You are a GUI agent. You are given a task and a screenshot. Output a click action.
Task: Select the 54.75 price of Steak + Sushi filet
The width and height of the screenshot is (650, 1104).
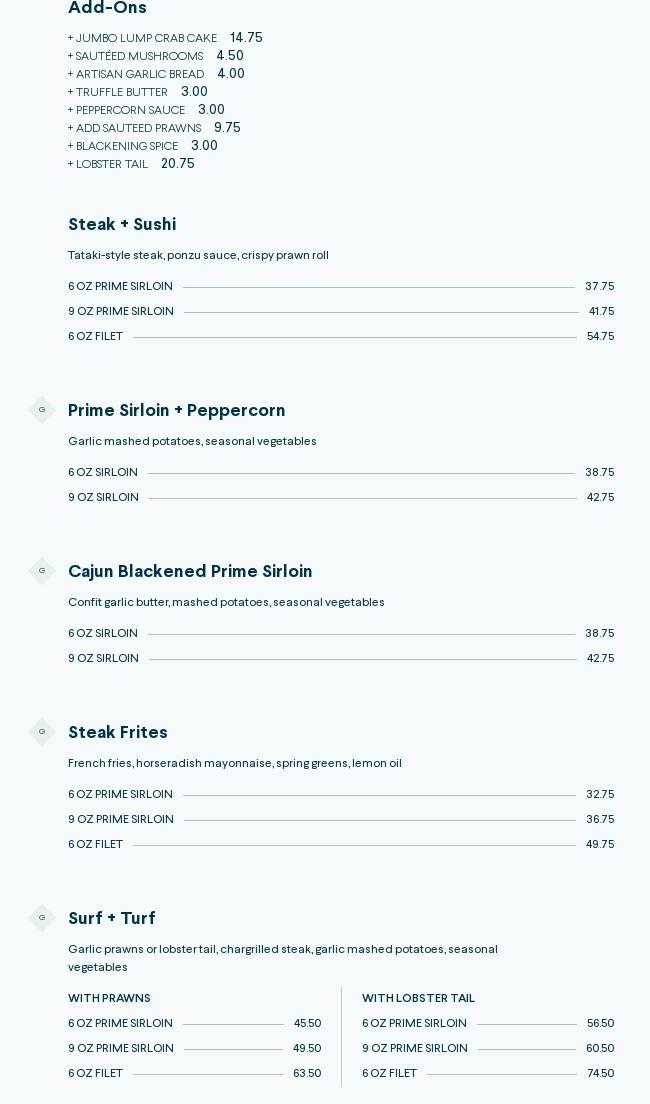pyautogui.click(x=600, y=337)
